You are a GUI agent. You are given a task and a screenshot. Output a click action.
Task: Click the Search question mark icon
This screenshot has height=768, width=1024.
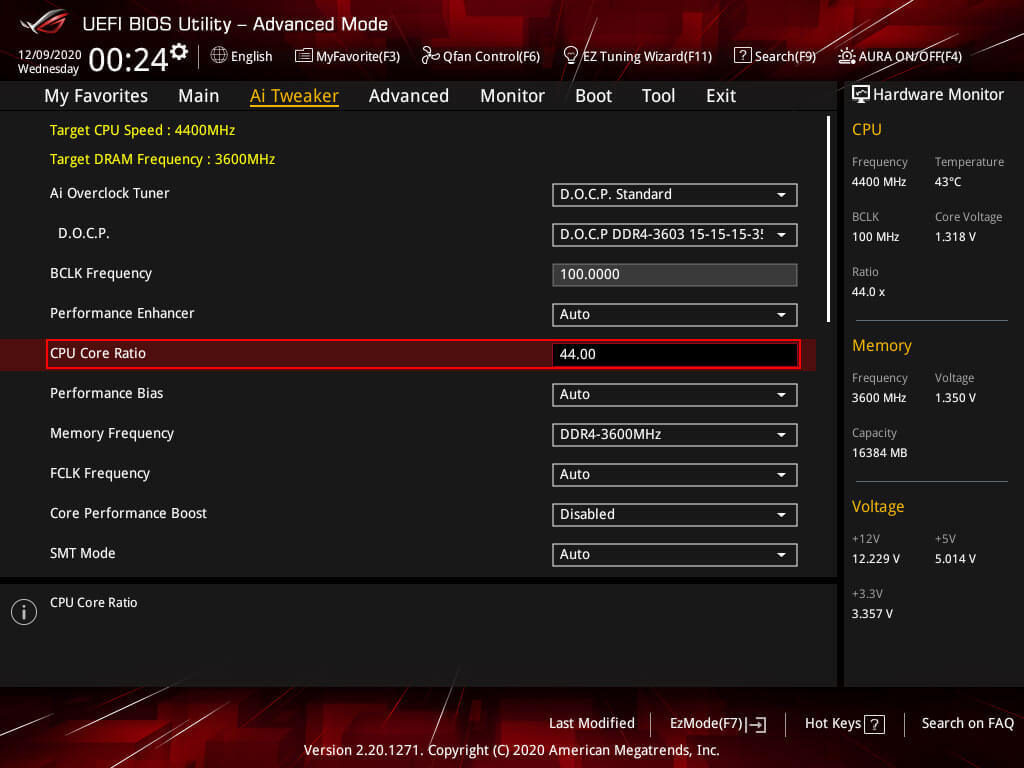pyautogui.click(x=743, y=56)
